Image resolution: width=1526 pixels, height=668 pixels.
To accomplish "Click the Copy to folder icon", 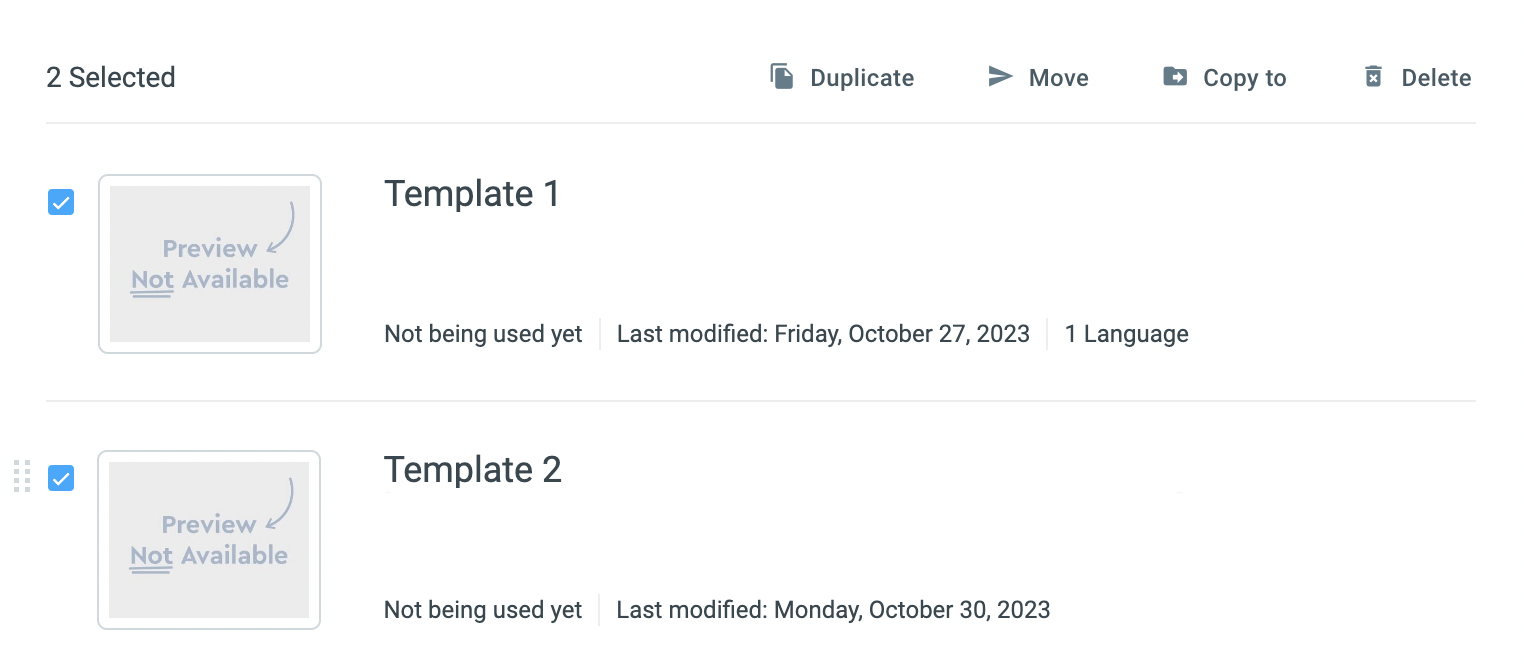I will (x=1175, y=77).
